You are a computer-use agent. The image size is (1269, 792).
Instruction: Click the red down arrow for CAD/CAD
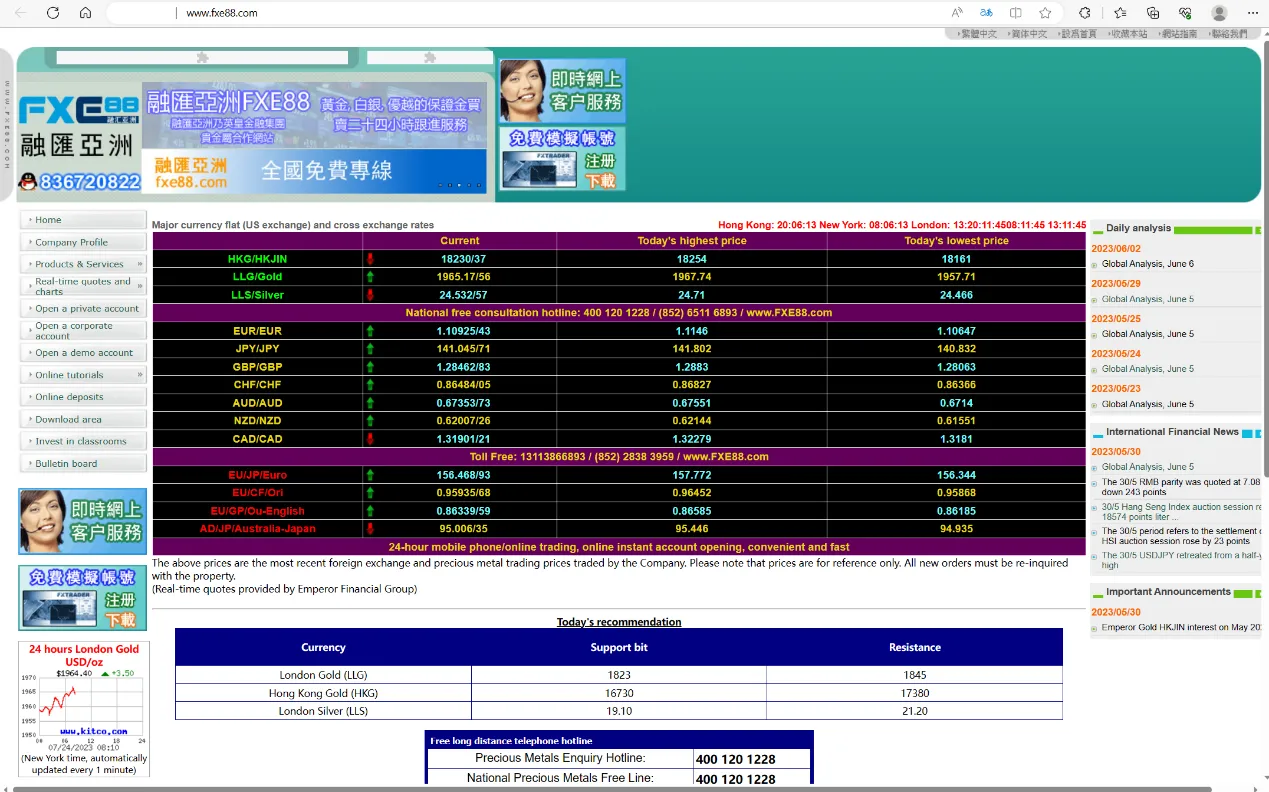pos(370,439)
